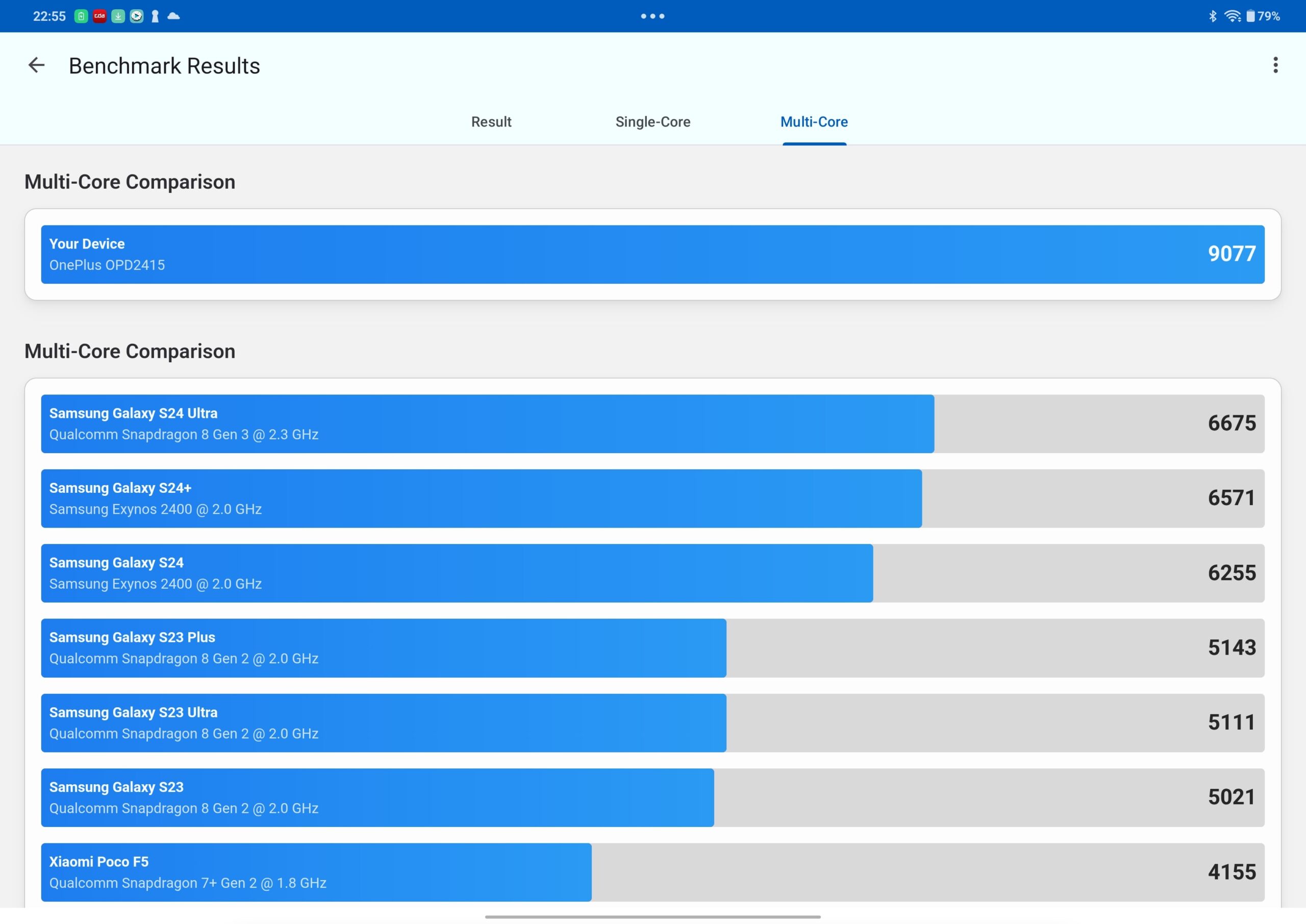Tap the Bluetooth status icon
The width and height of the screenshot is (1306, 924).
[1212, 16]
